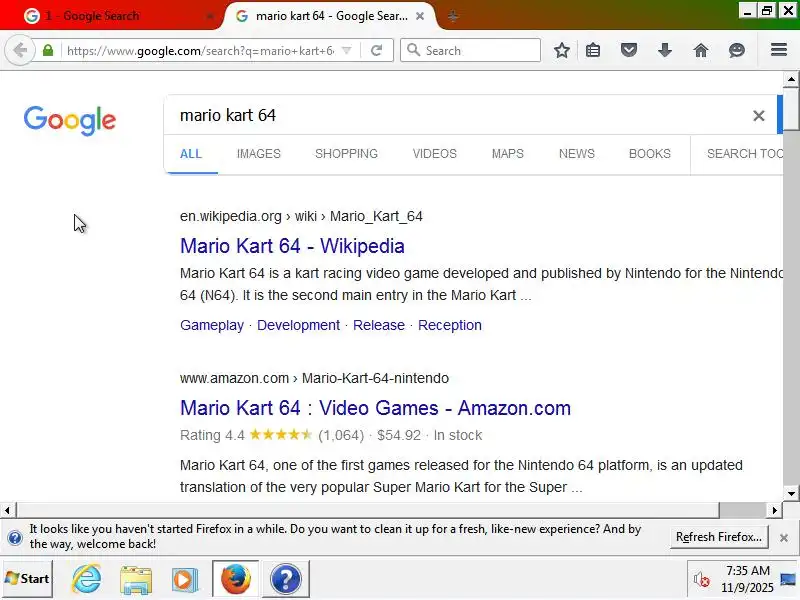This screenshot has width=800, height=600.
Task: Close the 'mario kart 64' browser tab
Action: pyautogui.click(x=420, y=16)
